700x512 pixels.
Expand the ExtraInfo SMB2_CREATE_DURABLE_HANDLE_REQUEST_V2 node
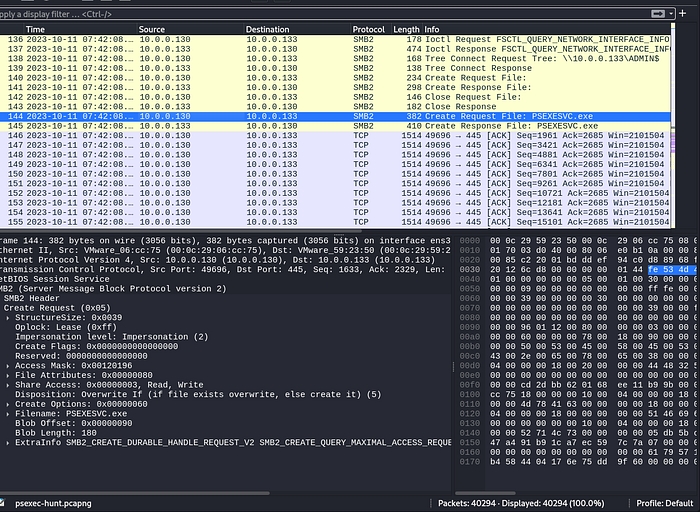pyautogui.click(x=9, y=442)
